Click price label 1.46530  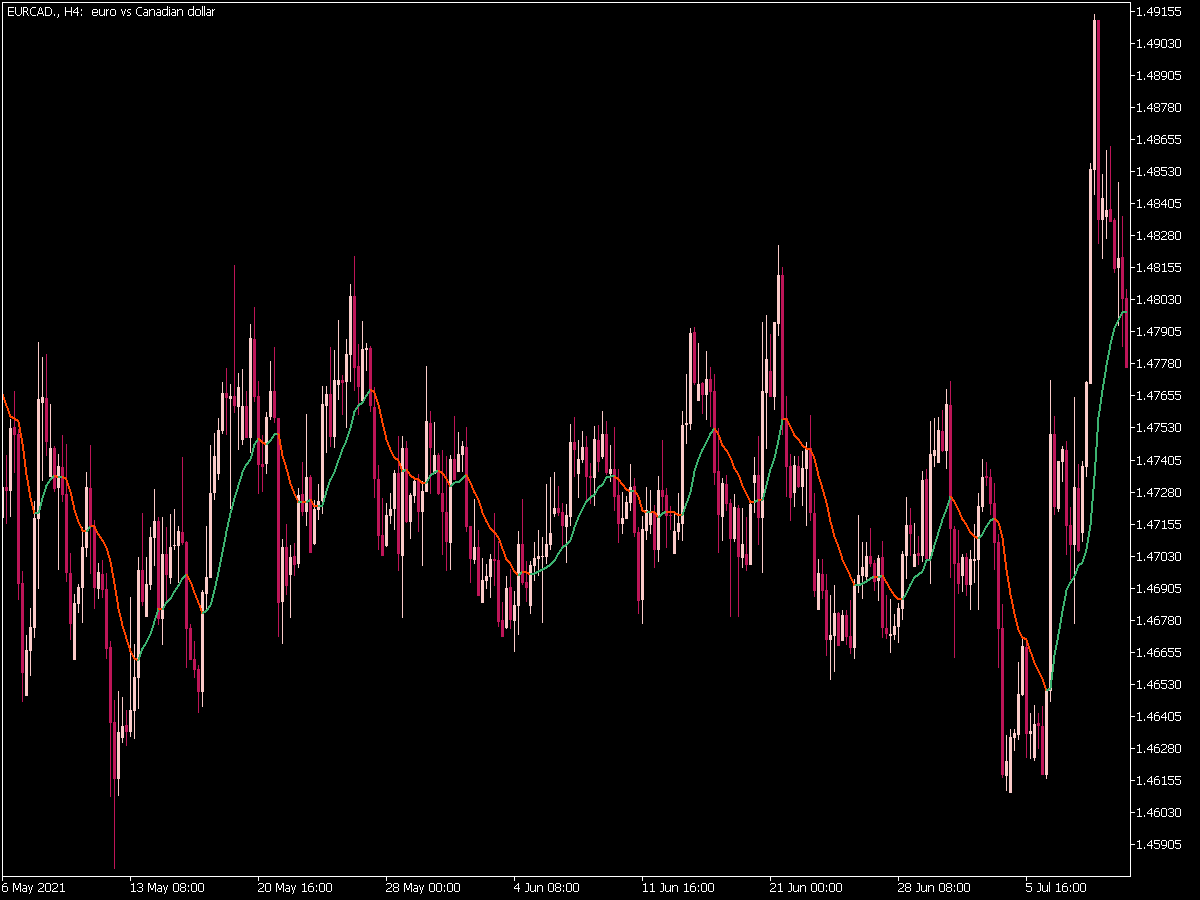click(x=1160, y=684)
